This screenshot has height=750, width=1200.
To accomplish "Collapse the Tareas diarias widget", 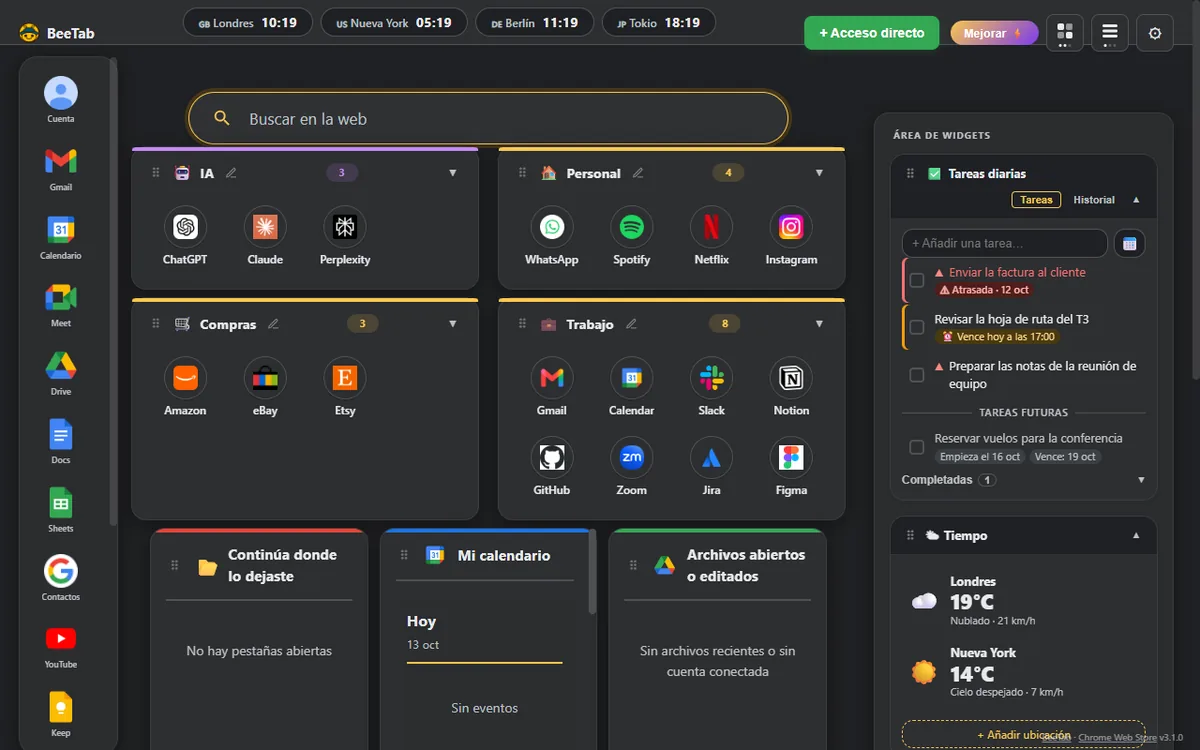I will tap(1136, 200).
